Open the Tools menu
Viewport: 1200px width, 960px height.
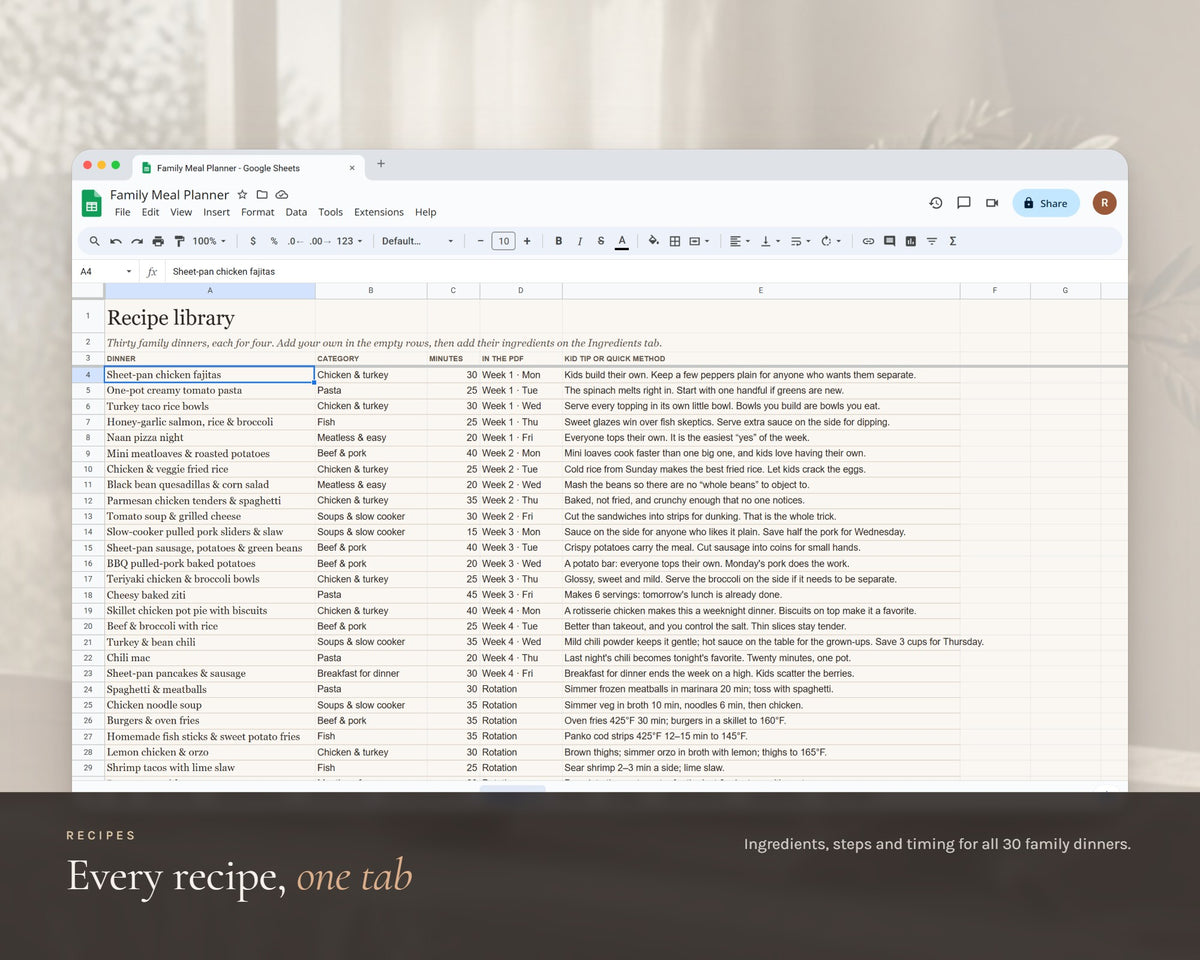(330, 212)
